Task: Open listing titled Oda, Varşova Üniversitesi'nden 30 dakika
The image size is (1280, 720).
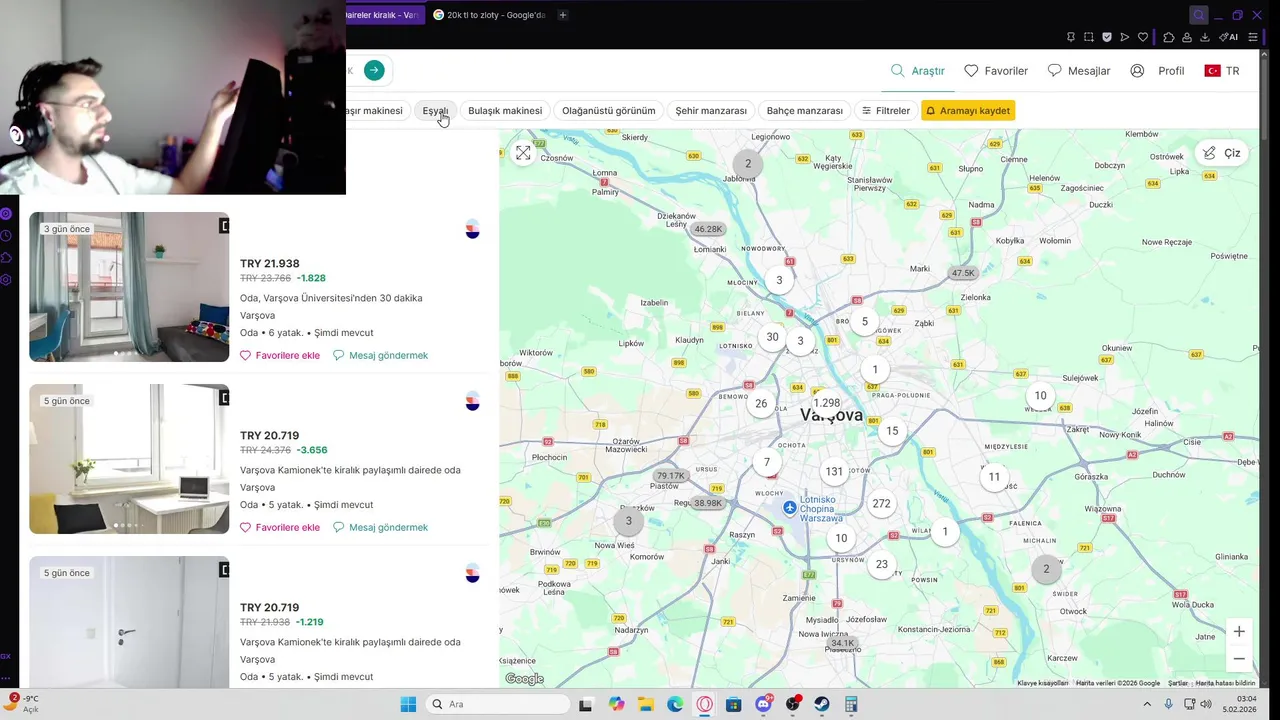Action: 331,298
